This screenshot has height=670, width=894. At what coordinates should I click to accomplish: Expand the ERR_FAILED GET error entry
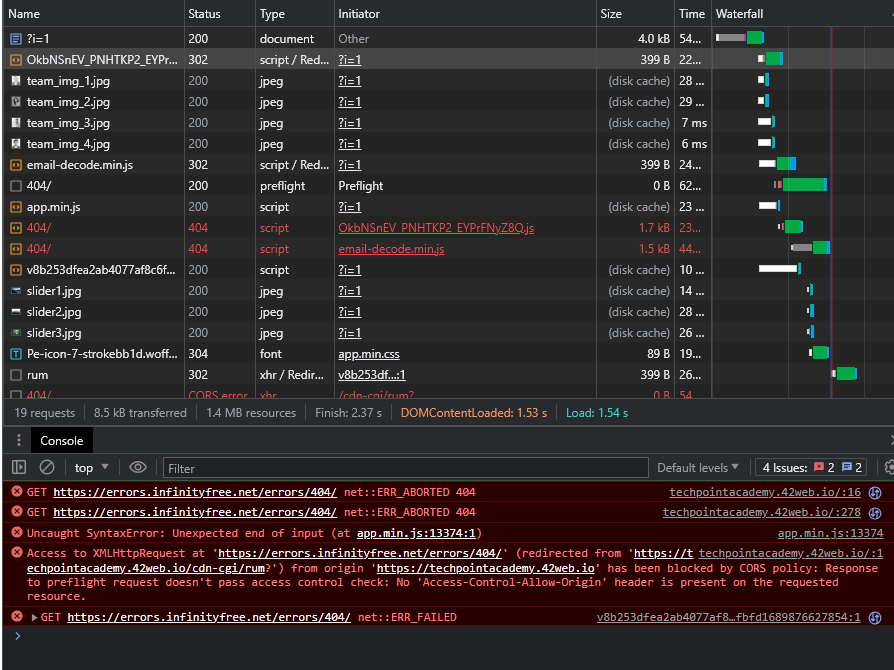[35, 618]
